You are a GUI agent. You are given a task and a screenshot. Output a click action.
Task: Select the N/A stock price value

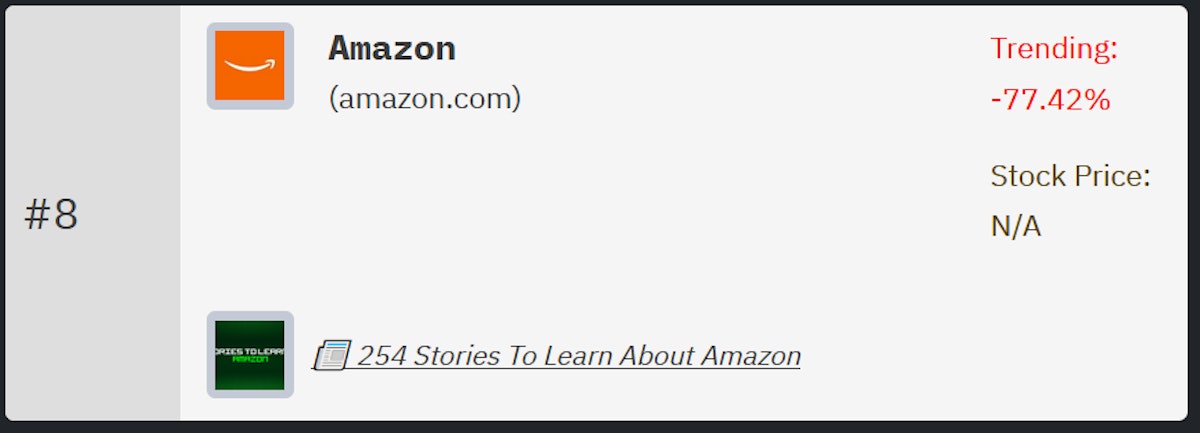[x=1016, y=226]
